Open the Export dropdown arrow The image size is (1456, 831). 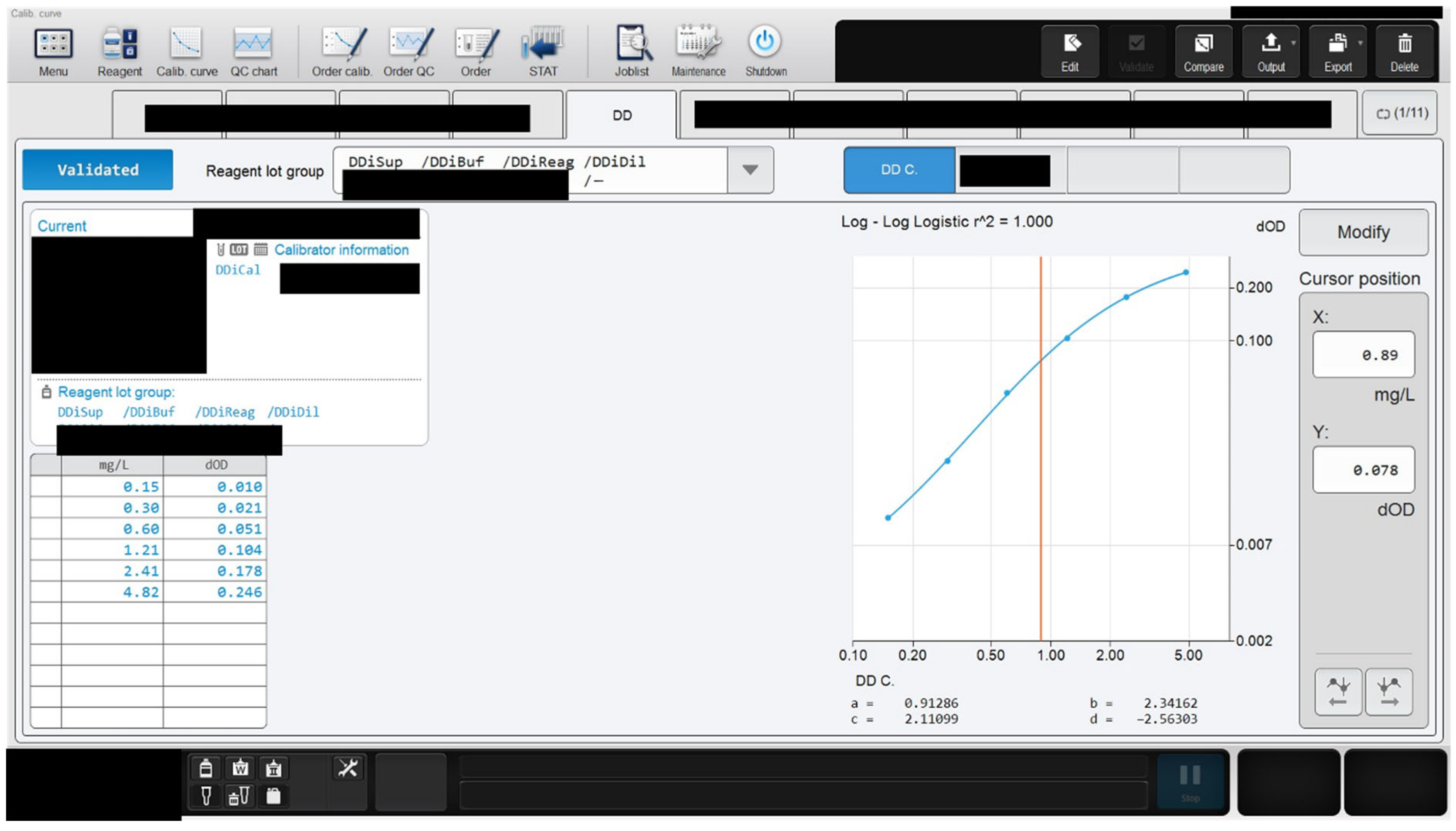1360,43
